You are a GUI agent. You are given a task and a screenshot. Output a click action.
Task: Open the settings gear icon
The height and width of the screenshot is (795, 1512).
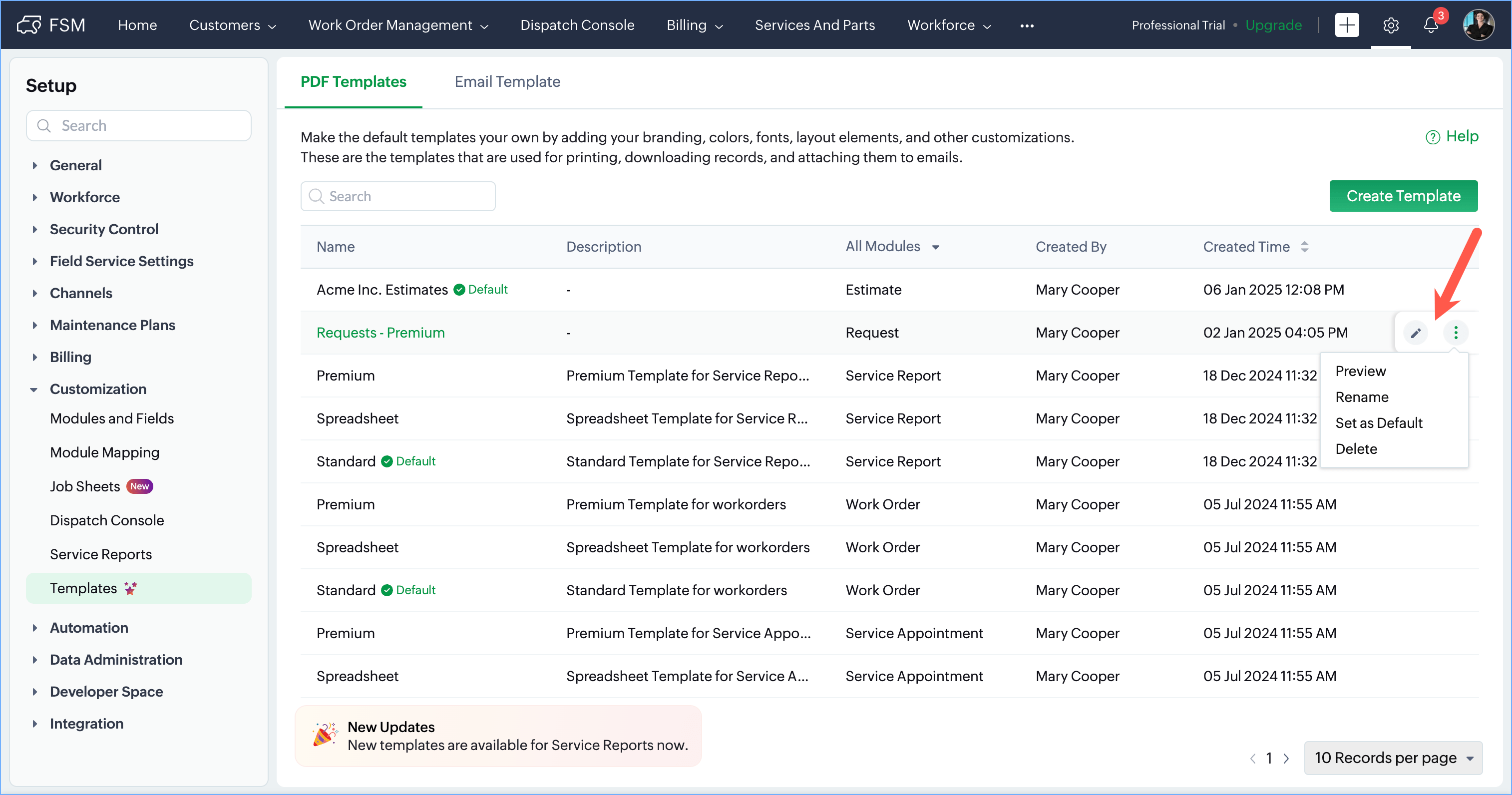pyautogui.click(x=1390, y=25)
